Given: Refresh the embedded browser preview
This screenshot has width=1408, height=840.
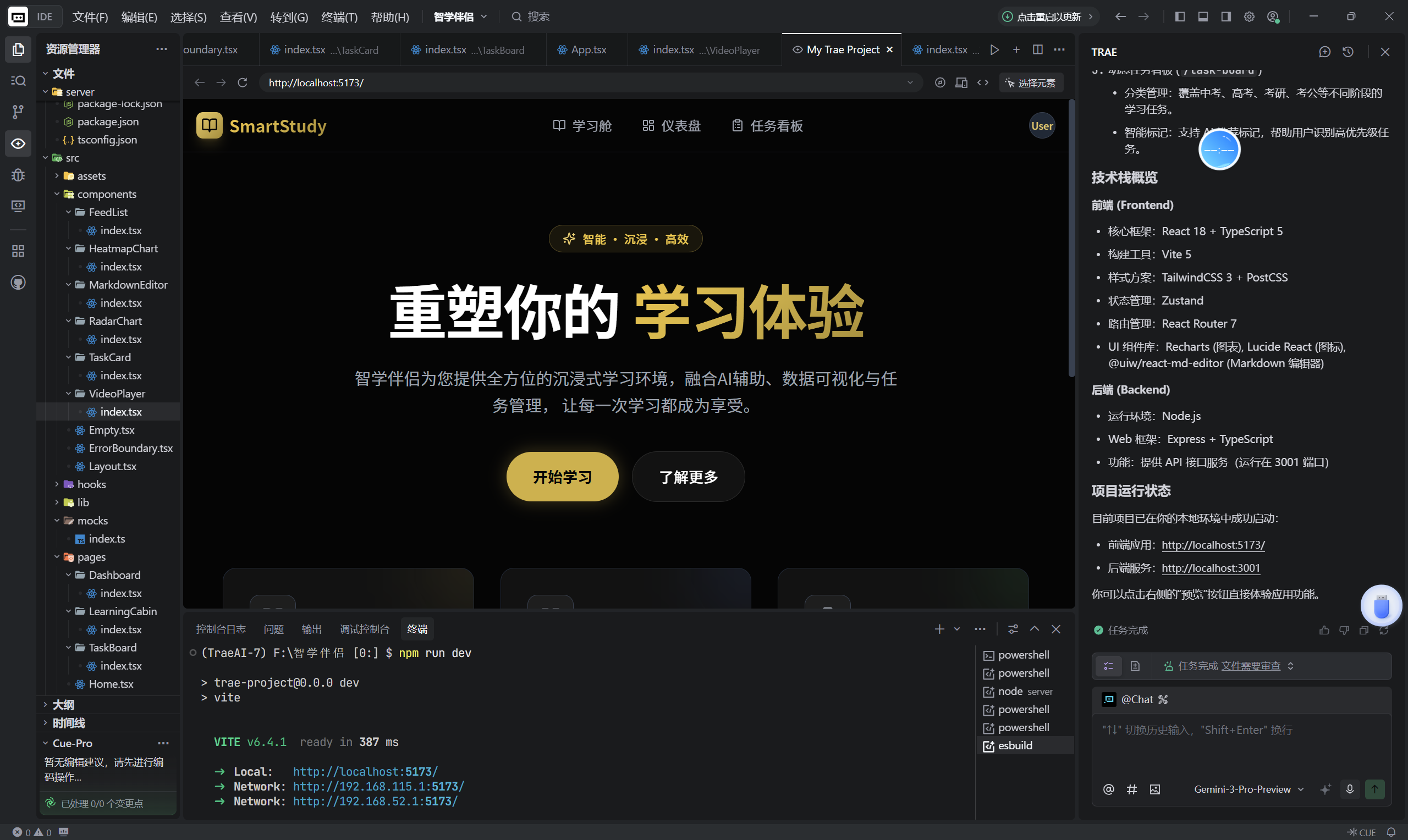Looking at the screenshot, I should [x=243, y=82].
